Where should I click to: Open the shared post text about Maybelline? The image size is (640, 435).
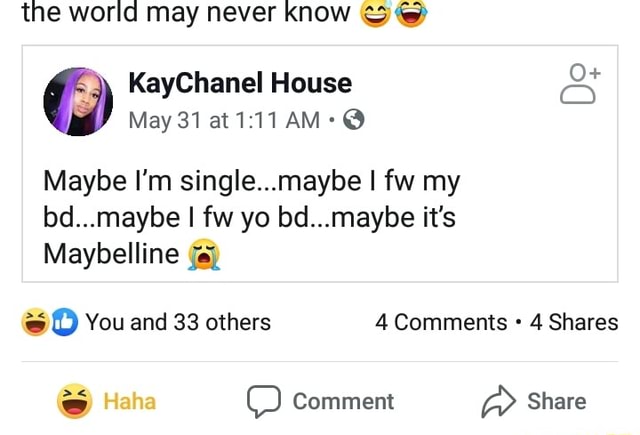tap(250, 215)
